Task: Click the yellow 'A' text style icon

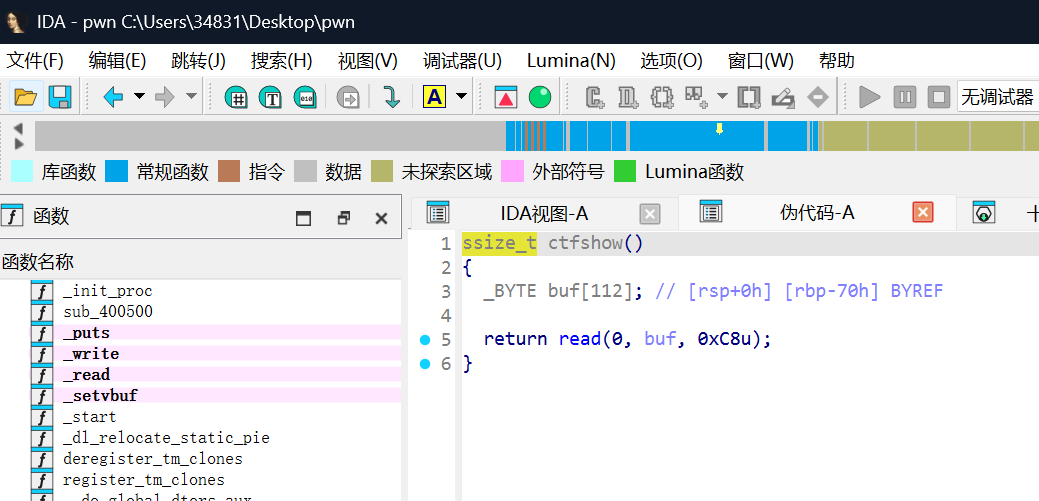Action: (434, 97)
